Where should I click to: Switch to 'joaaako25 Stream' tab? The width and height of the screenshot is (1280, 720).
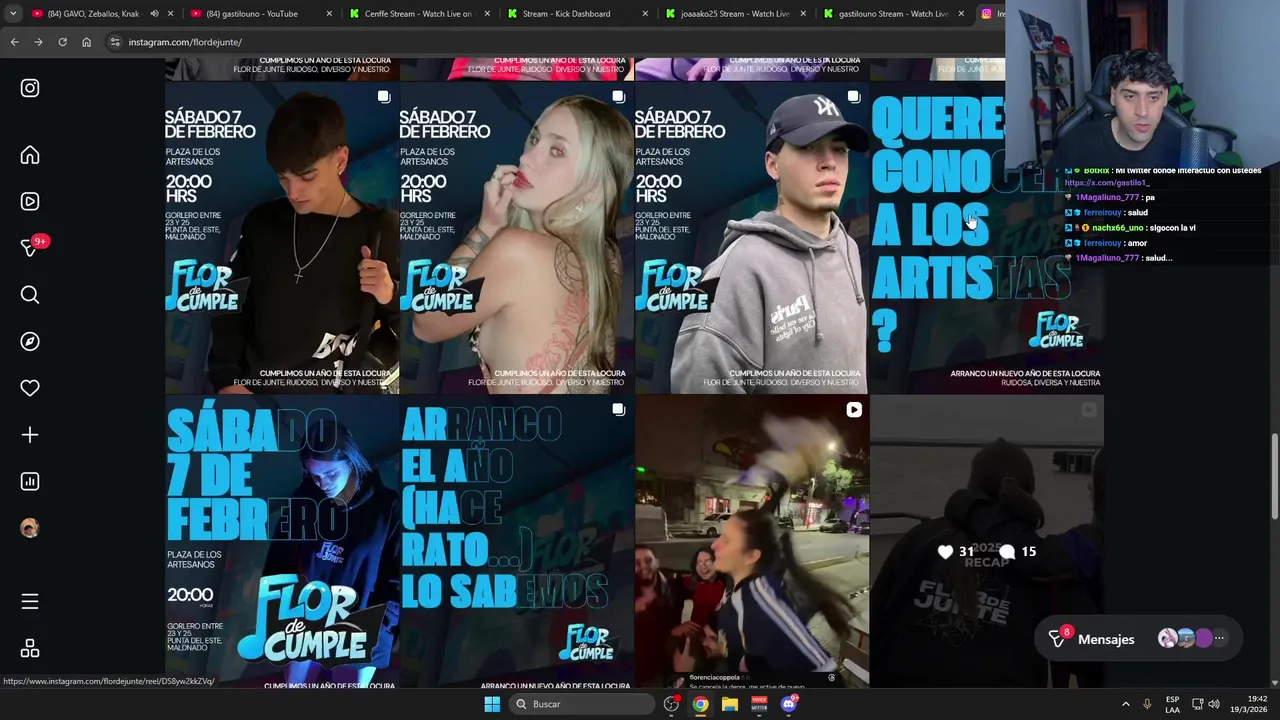click(734, 14)
